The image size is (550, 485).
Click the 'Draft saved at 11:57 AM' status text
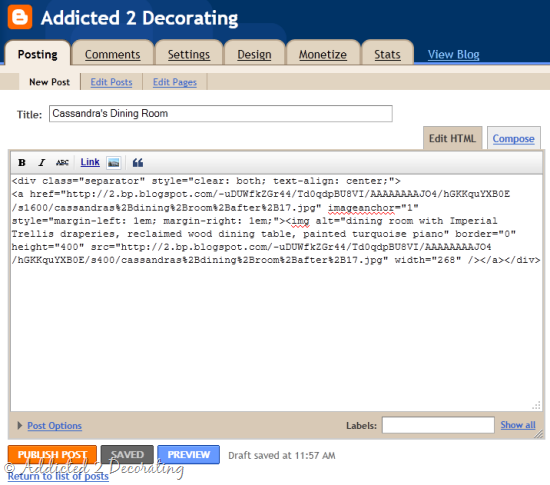[x=282, y=455]
